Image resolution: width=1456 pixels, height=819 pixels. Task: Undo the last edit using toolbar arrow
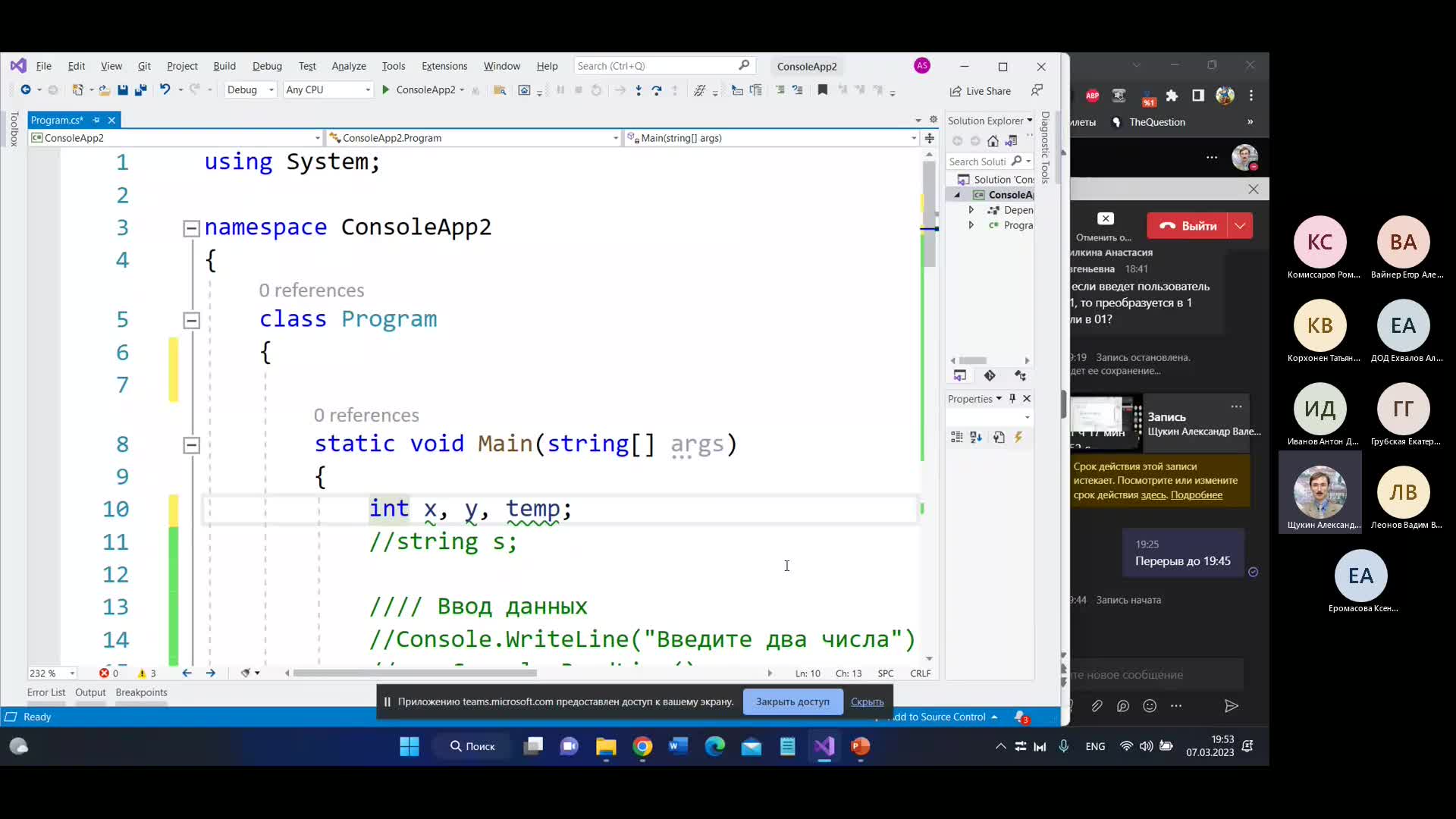point(165,89)
